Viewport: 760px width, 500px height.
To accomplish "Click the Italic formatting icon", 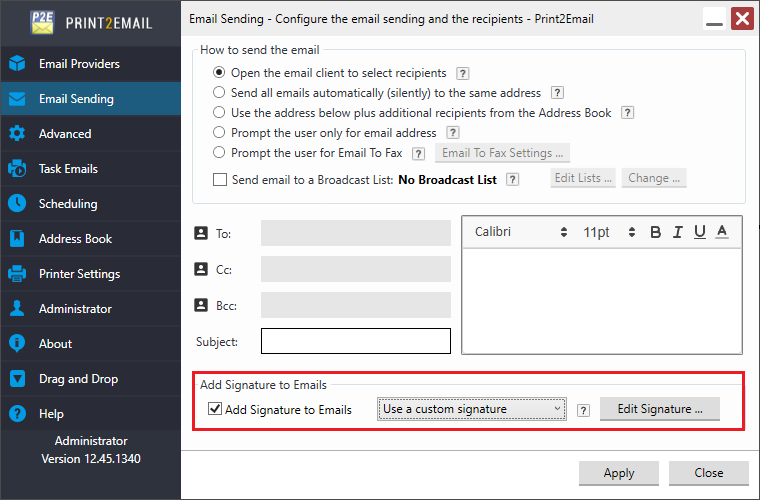I will coord(678,232).
